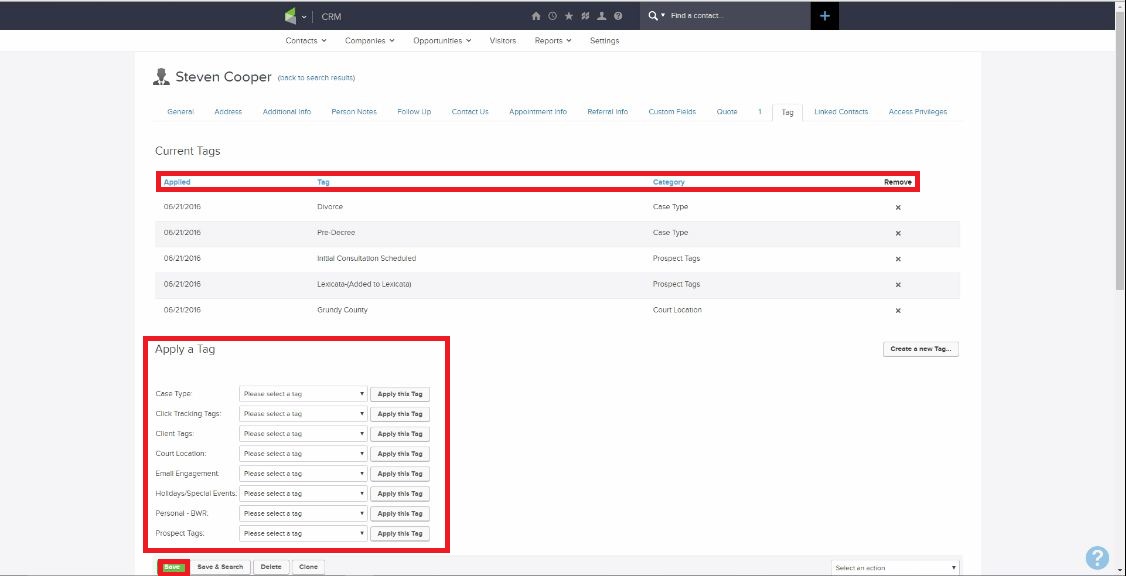Click the search magnifier icon

coord(652,15)
